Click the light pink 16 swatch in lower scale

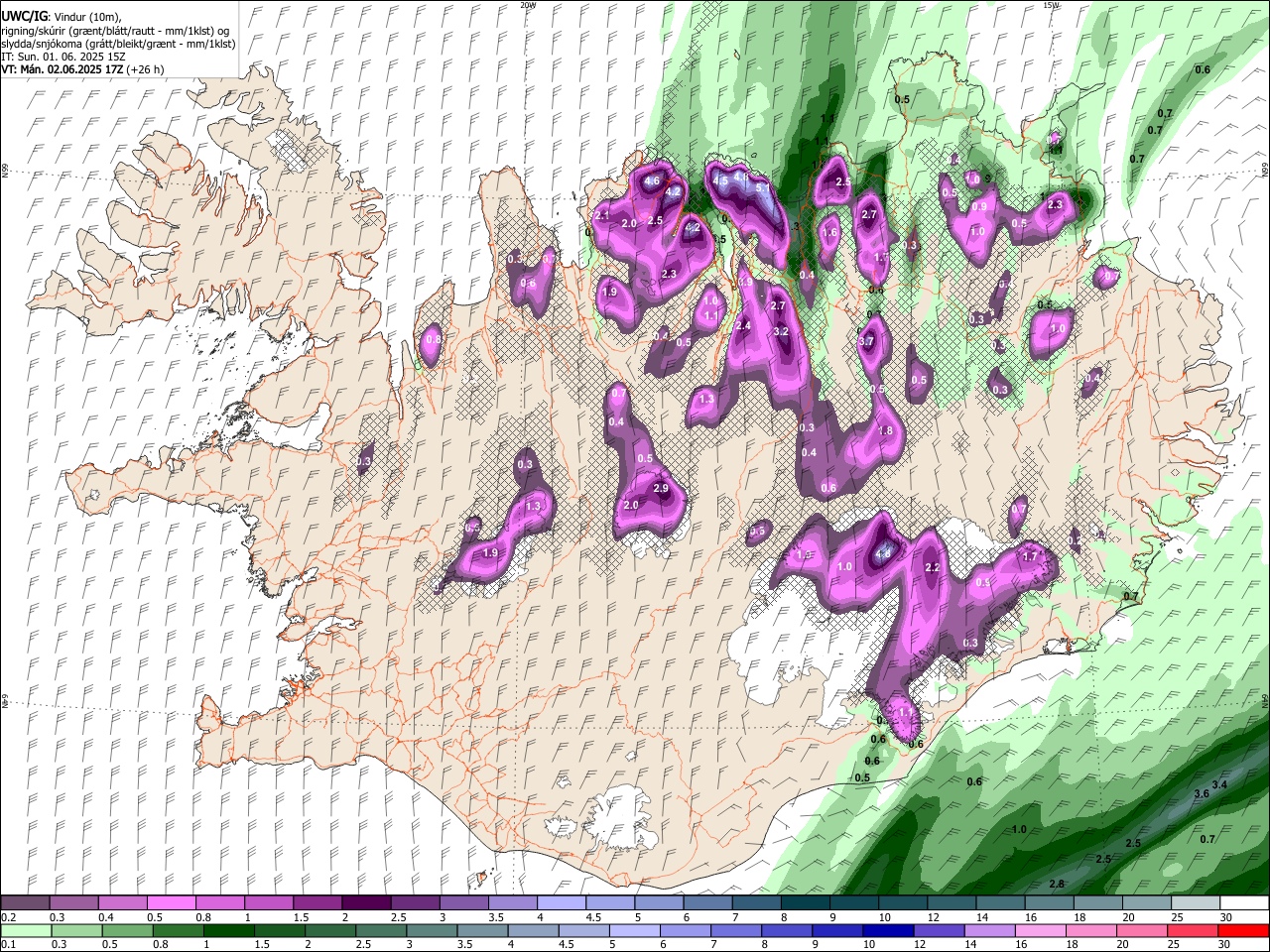1040,931
